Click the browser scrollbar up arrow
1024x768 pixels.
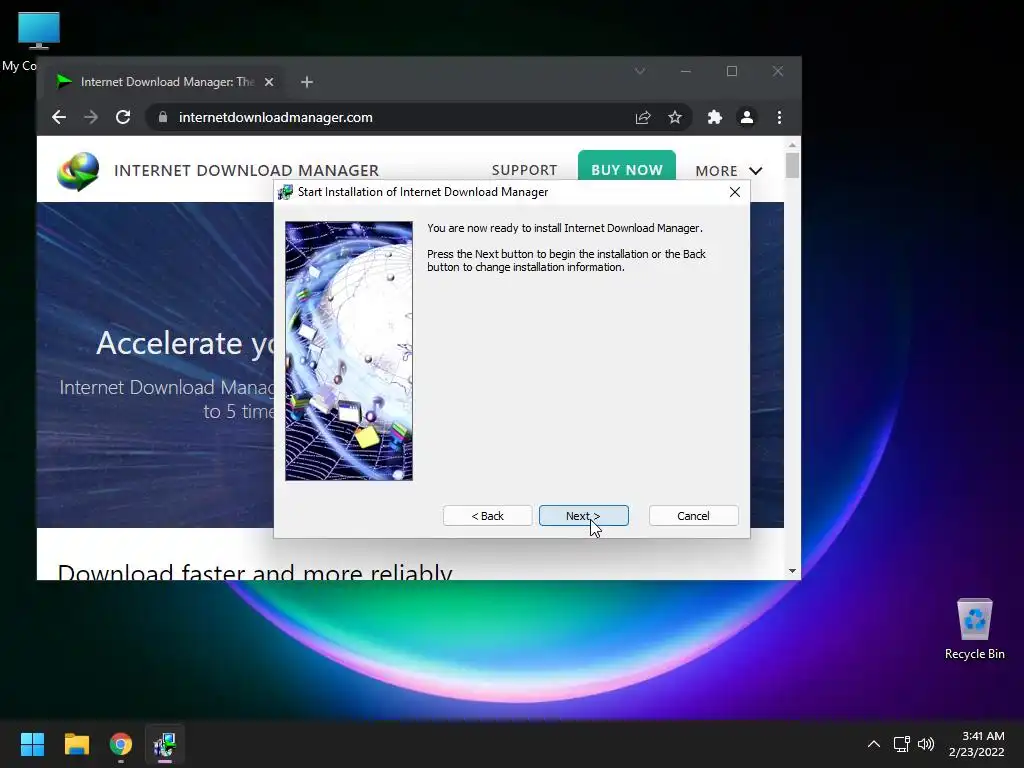(792, 145)
